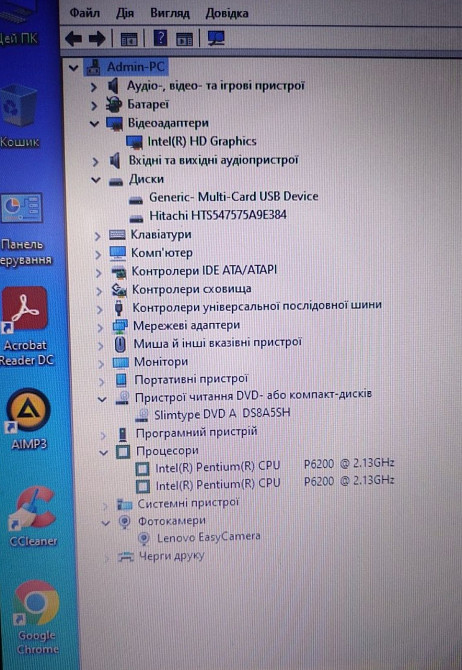Screen dimensions: 462x670
Task: Click the Мережеві адаптери network icon
Action: 120,326
